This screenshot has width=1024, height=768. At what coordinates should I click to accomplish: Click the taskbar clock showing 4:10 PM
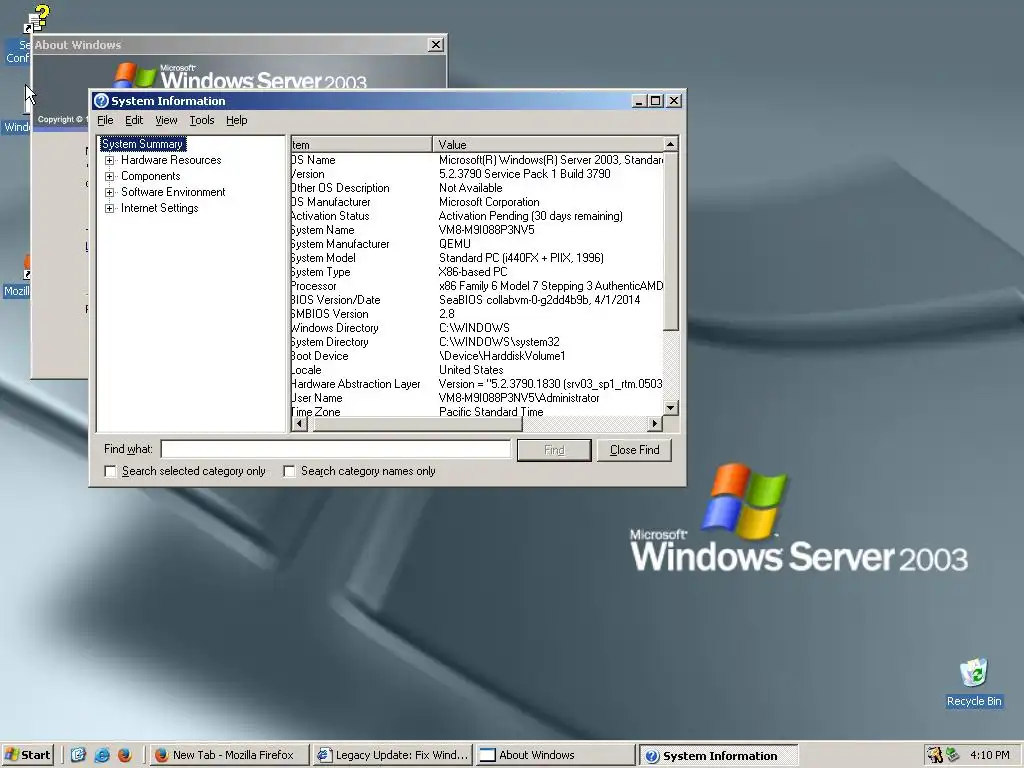click(989, 755)
